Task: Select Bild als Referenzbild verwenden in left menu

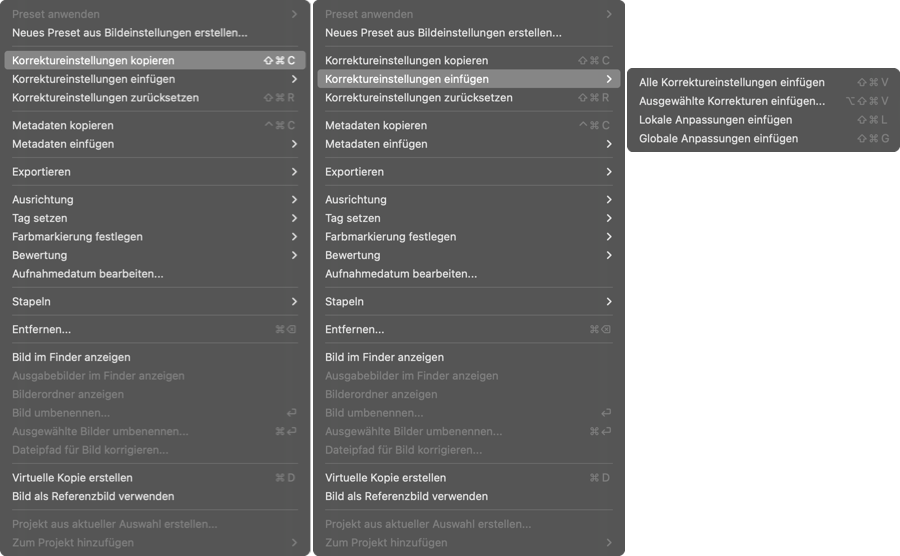Action: click(x=154, y=496)
